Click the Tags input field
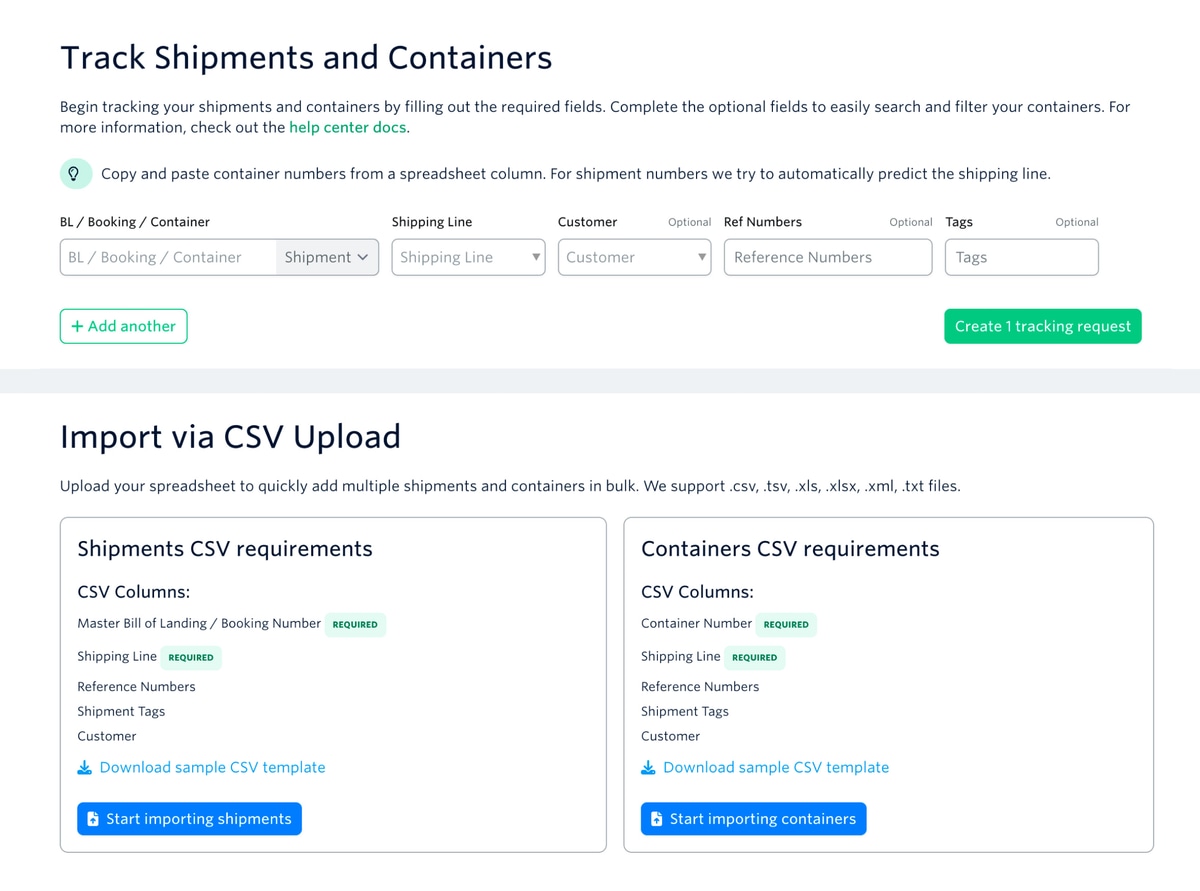Image resolution: width=1200 pixels, height=891 pixels. (x=1021, y=257)
